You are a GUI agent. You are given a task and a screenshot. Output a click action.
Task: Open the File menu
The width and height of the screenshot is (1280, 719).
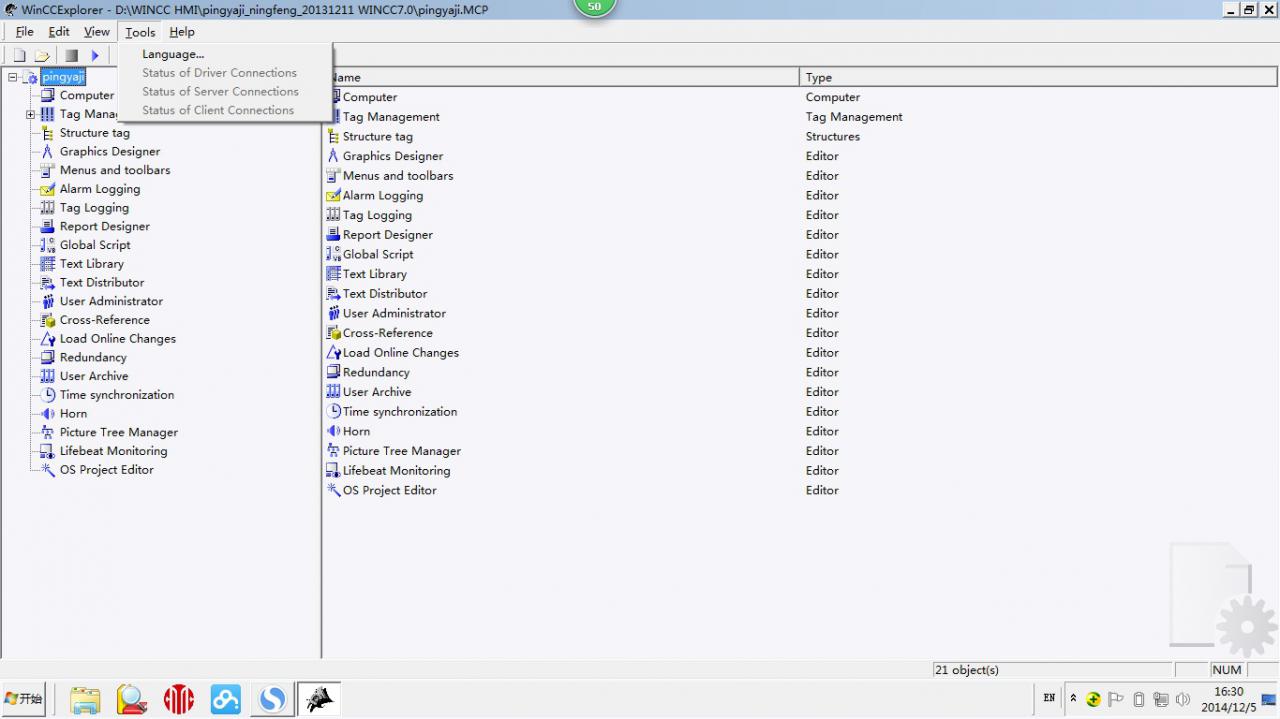(24, 32)
